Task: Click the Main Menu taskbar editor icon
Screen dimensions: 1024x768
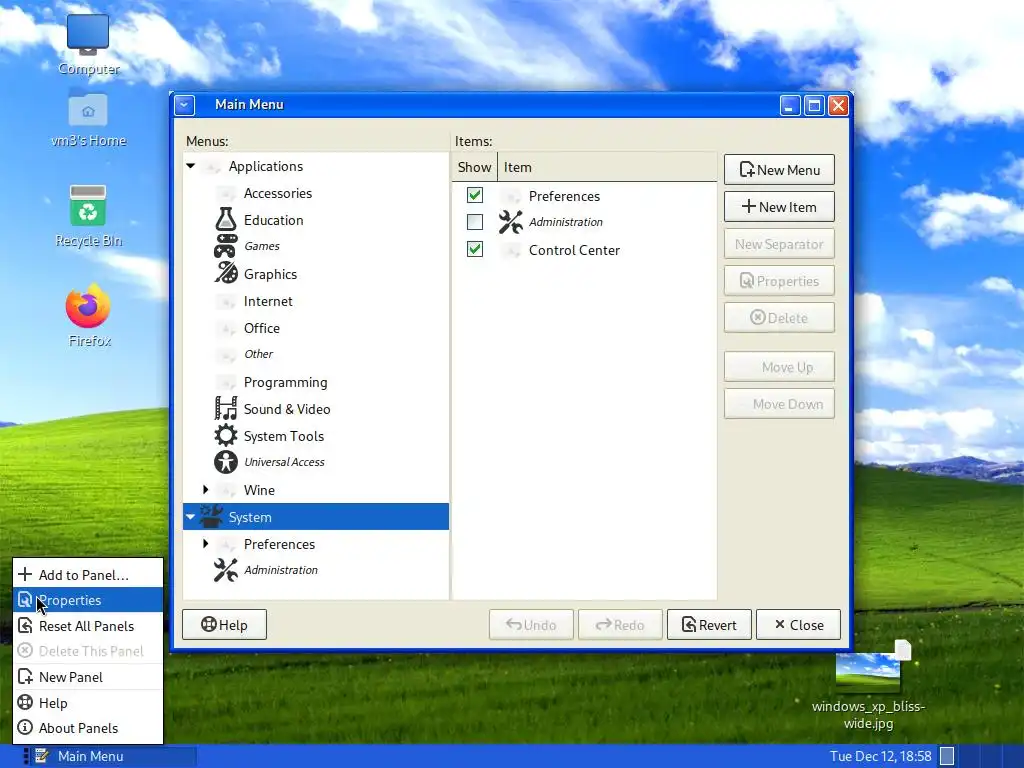Action: 42,756
